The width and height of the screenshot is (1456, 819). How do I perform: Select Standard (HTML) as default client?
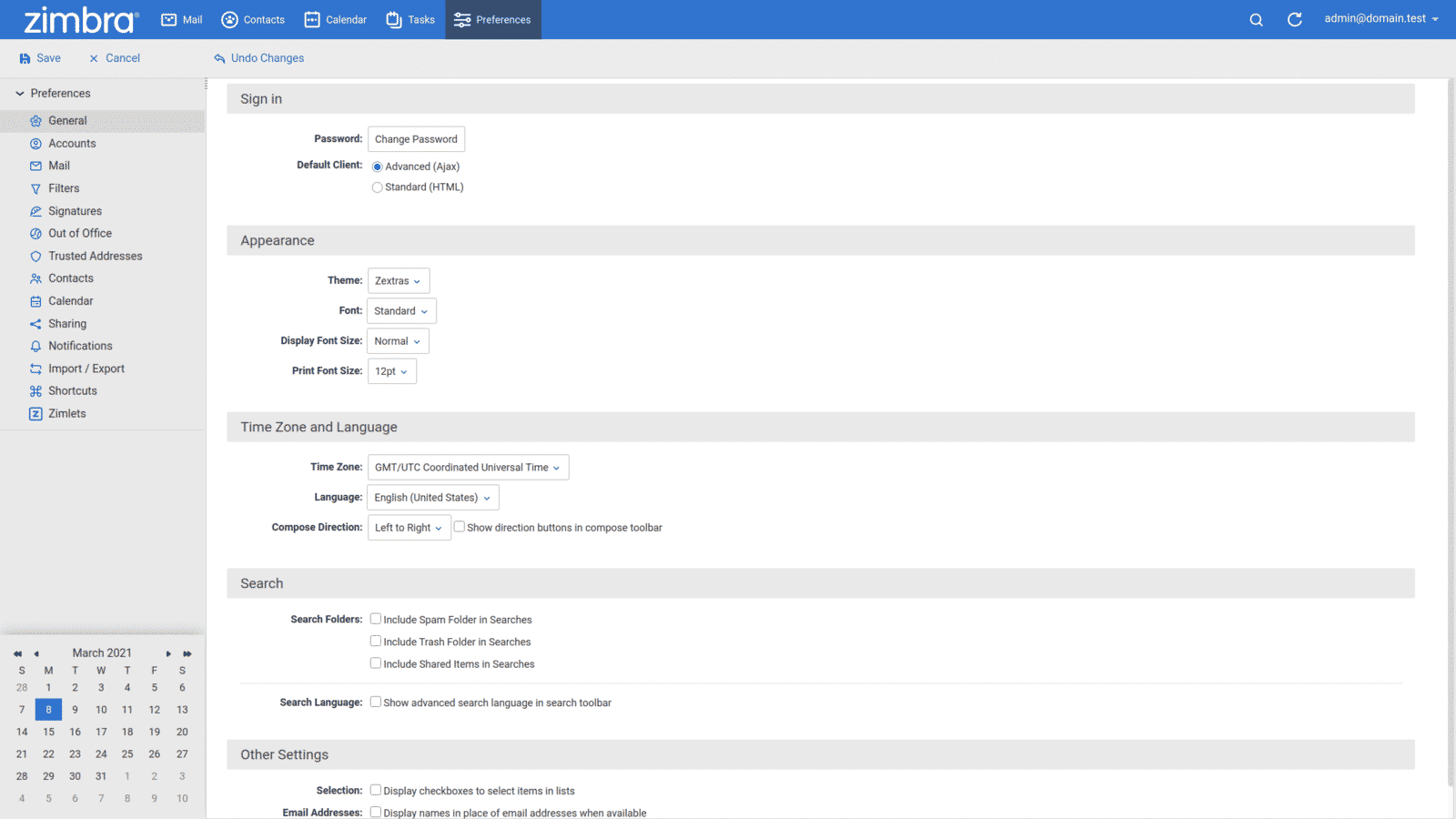point(377,187)
